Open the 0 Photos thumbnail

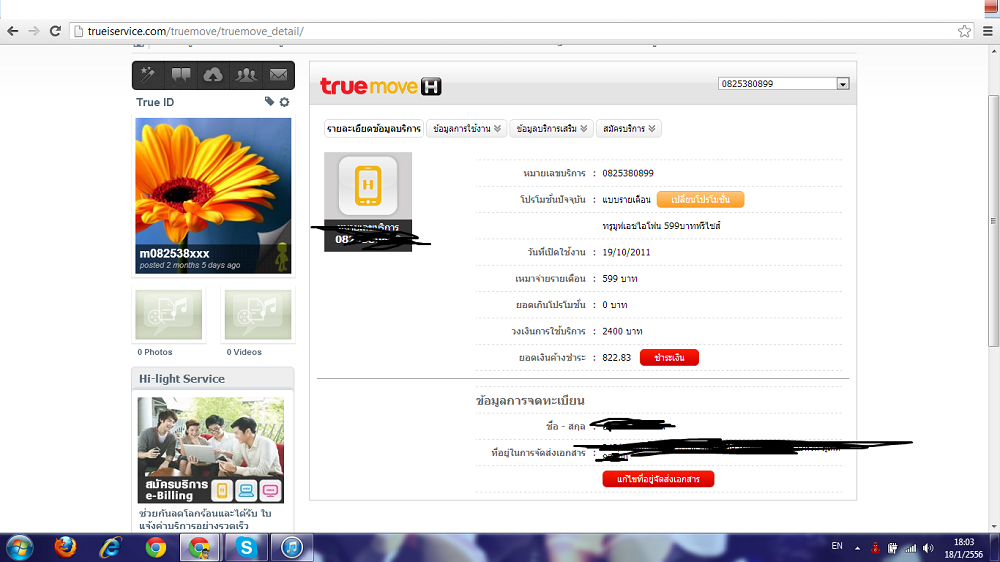(x=168, y=314)
